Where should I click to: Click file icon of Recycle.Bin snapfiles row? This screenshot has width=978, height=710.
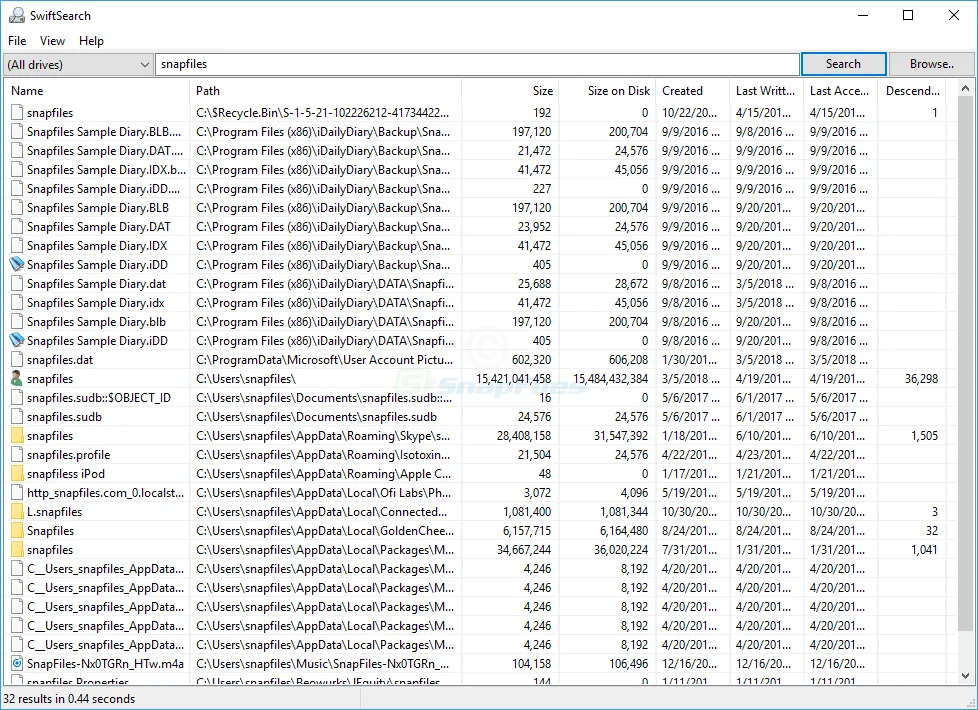point(17,113)
